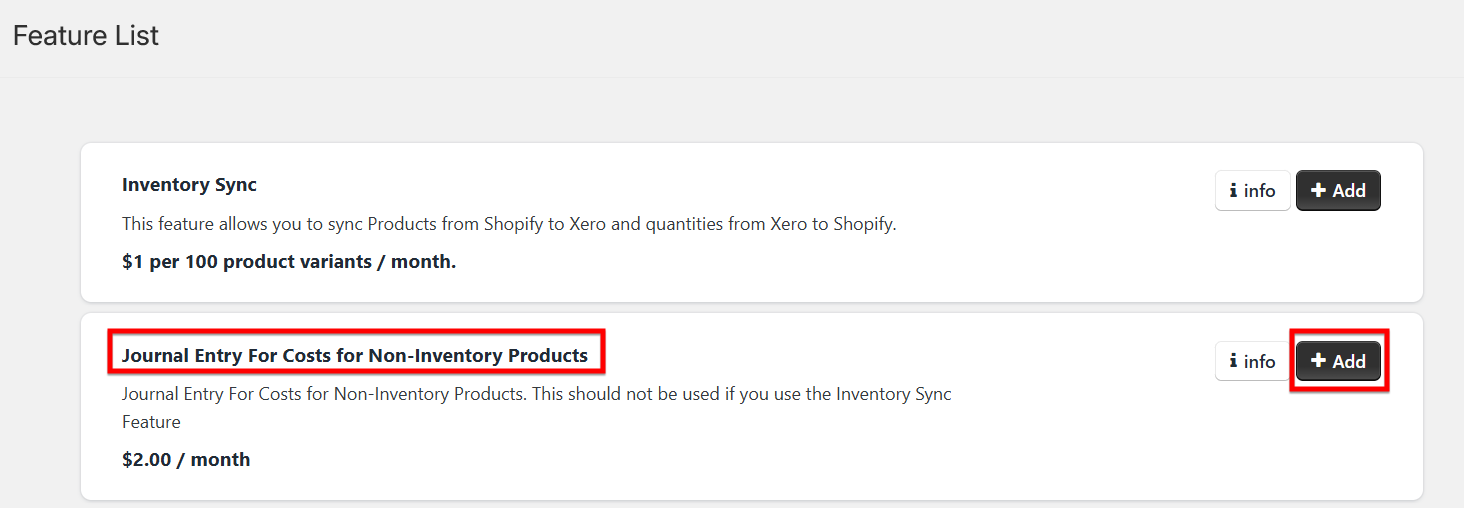Click the "Inventory Sync" feature title

pos(189,185)
